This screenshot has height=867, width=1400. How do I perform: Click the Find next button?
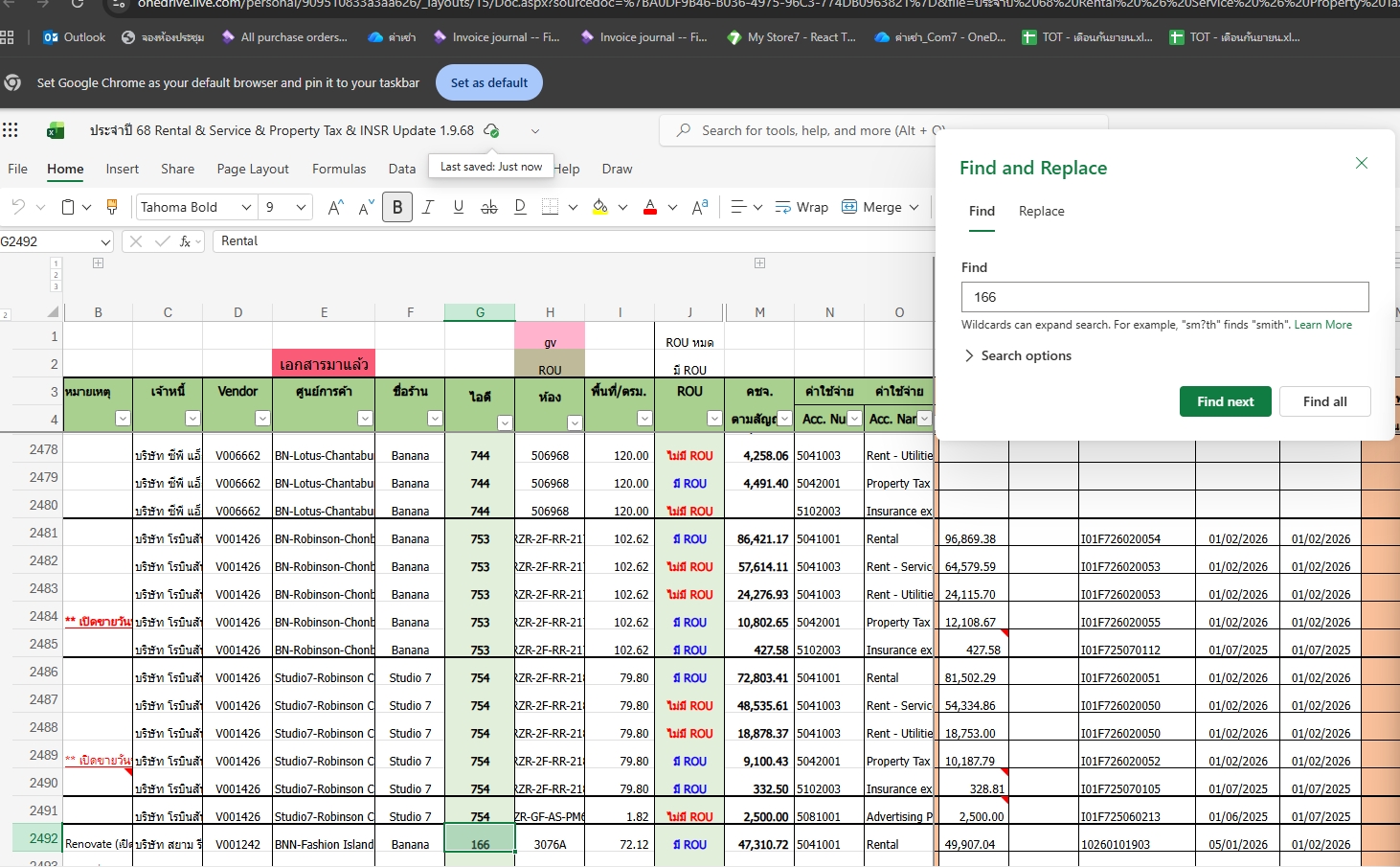pos(1225,401)
